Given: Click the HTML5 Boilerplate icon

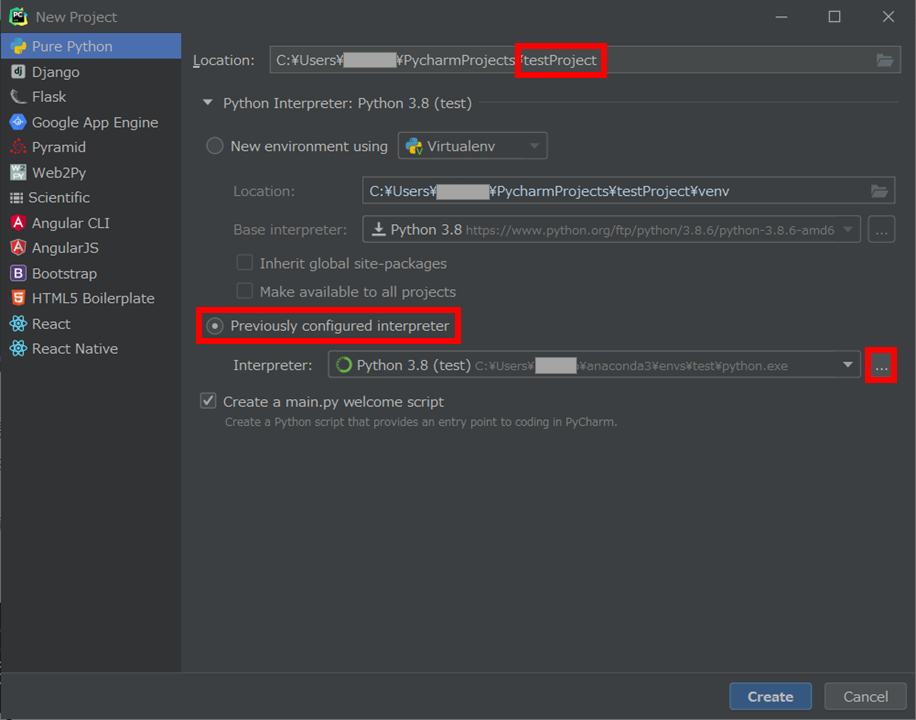Looking at the screenshot, I should (x=18, y=298).
